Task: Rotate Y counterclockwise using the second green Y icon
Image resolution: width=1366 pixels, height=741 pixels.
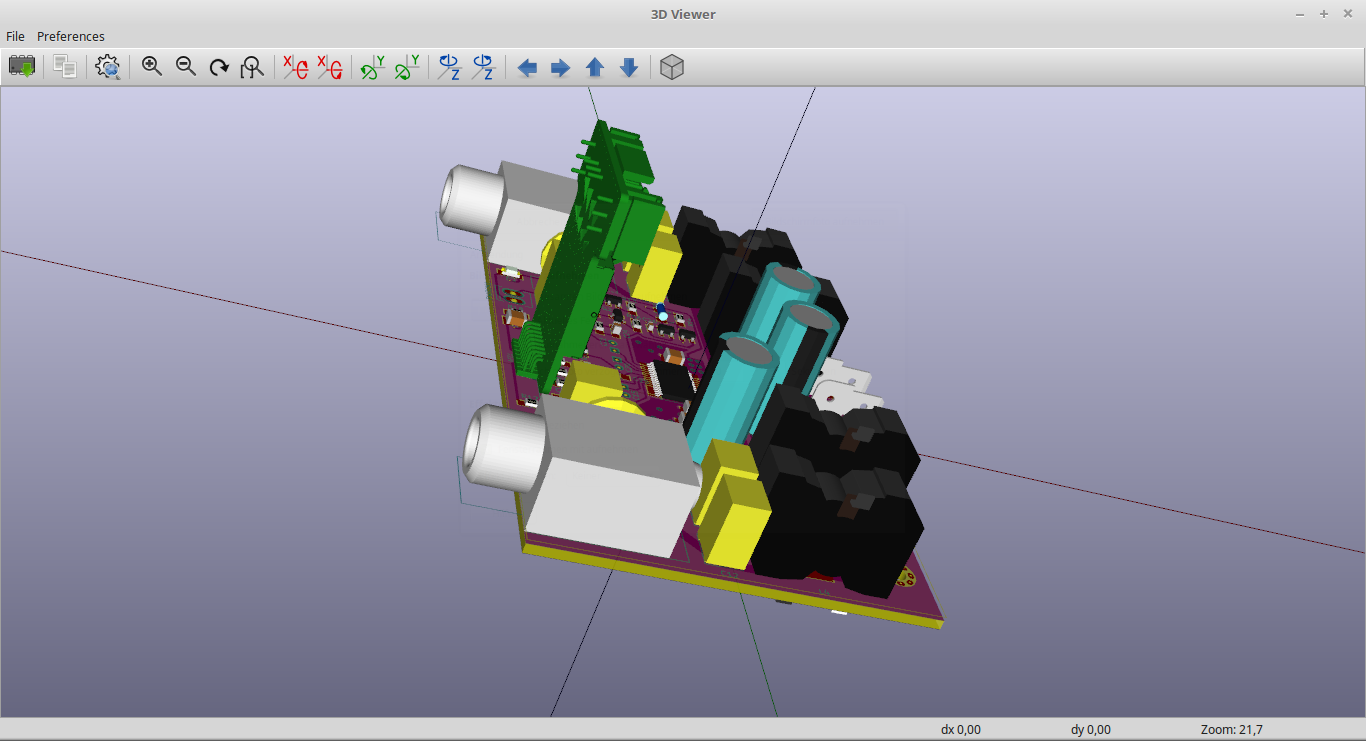Action: point(407,67)
